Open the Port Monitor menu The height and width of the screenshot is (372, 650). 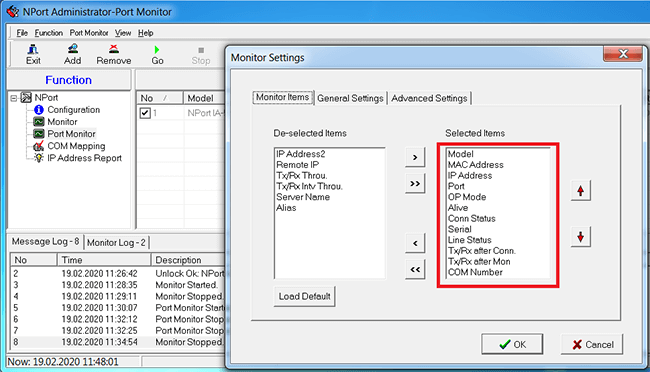(89, 33)
